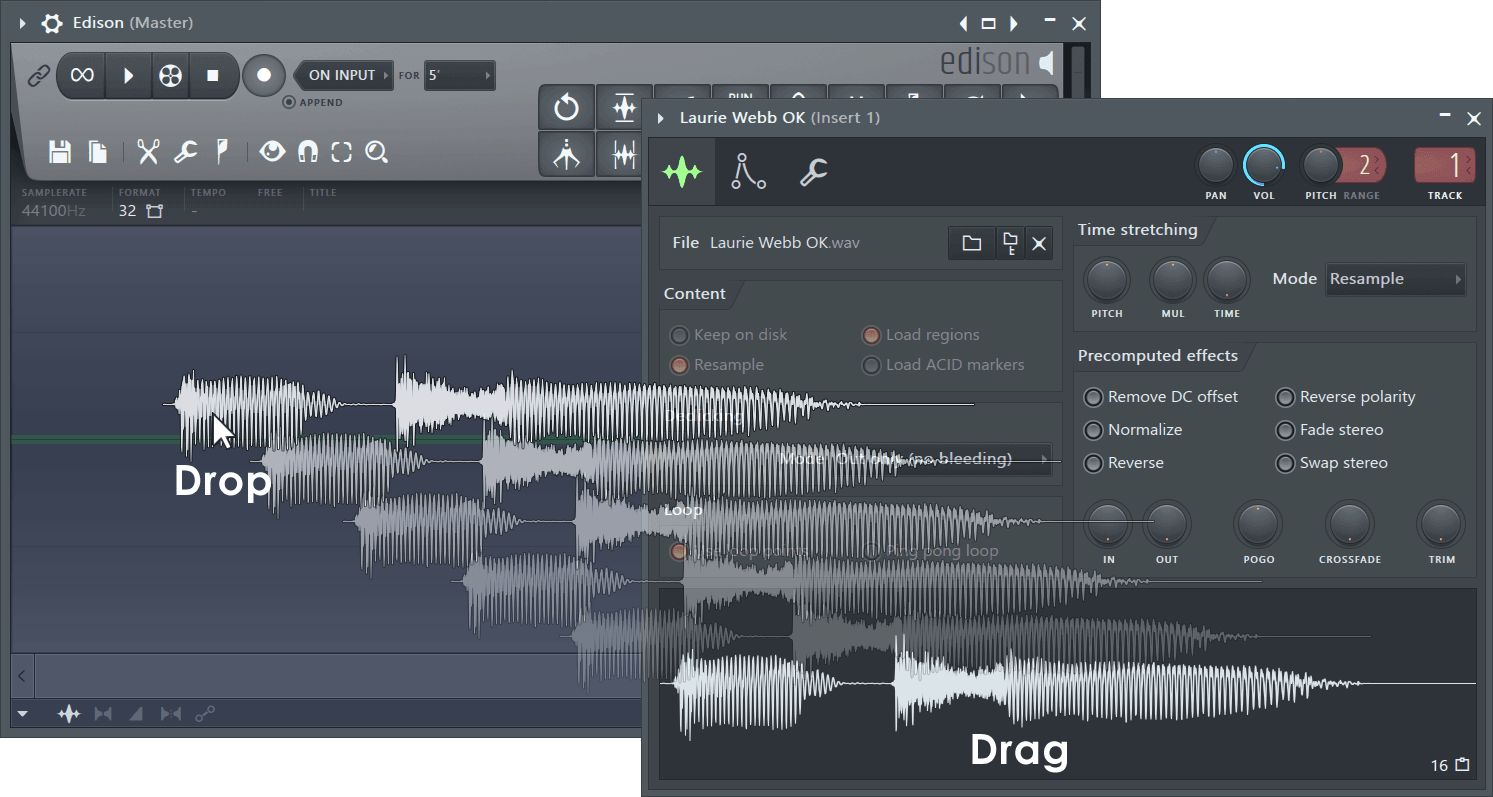Click the file tree icon next to folder
Viewport: 1493px width, 797px height.
pyautogui.click(x=1010, y=243)
